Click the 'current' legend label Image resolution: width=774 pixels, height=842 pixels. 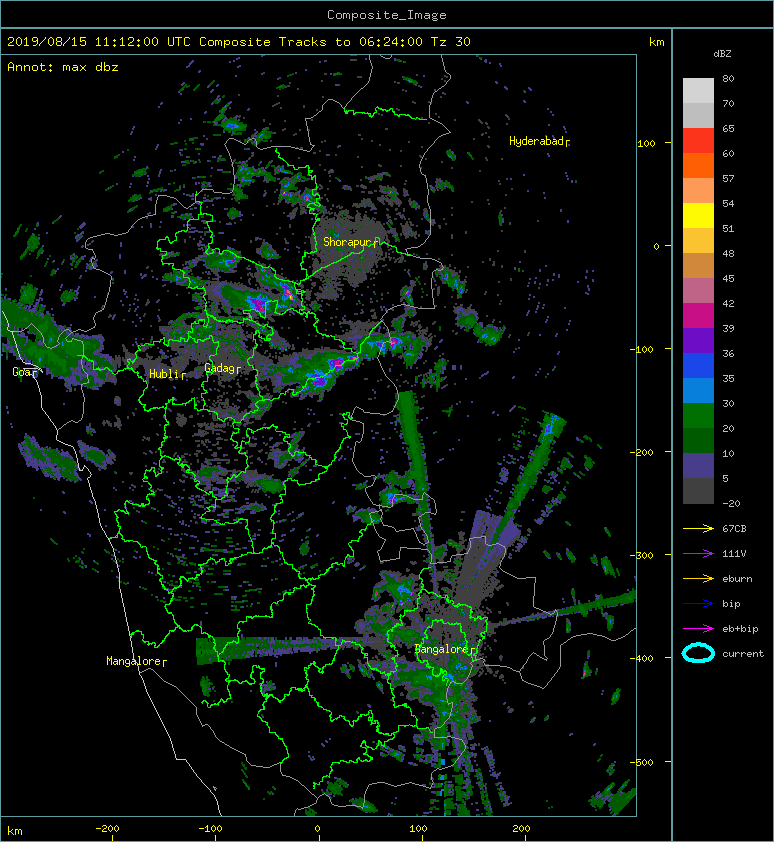[743, 654]
